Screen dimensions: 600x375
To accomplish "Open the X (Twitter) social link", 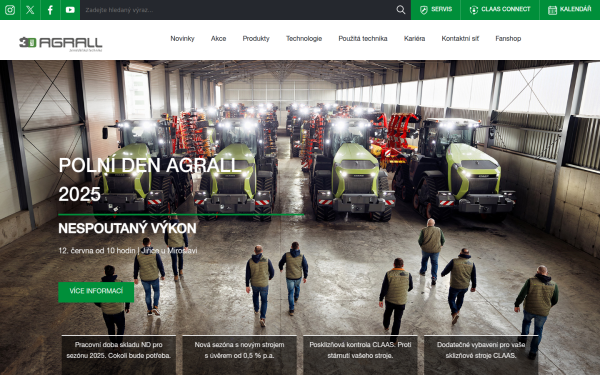I will pos(30,10).
